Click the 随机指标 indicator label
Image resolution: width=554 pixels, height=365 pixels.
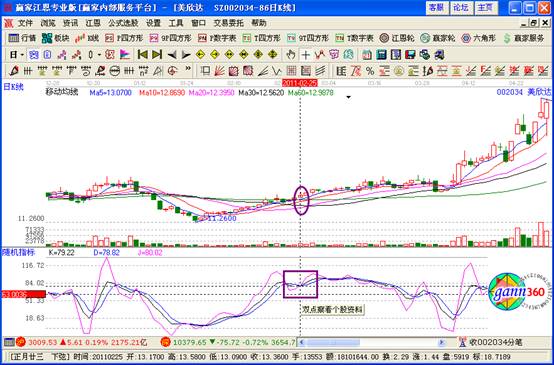point(18,252)
